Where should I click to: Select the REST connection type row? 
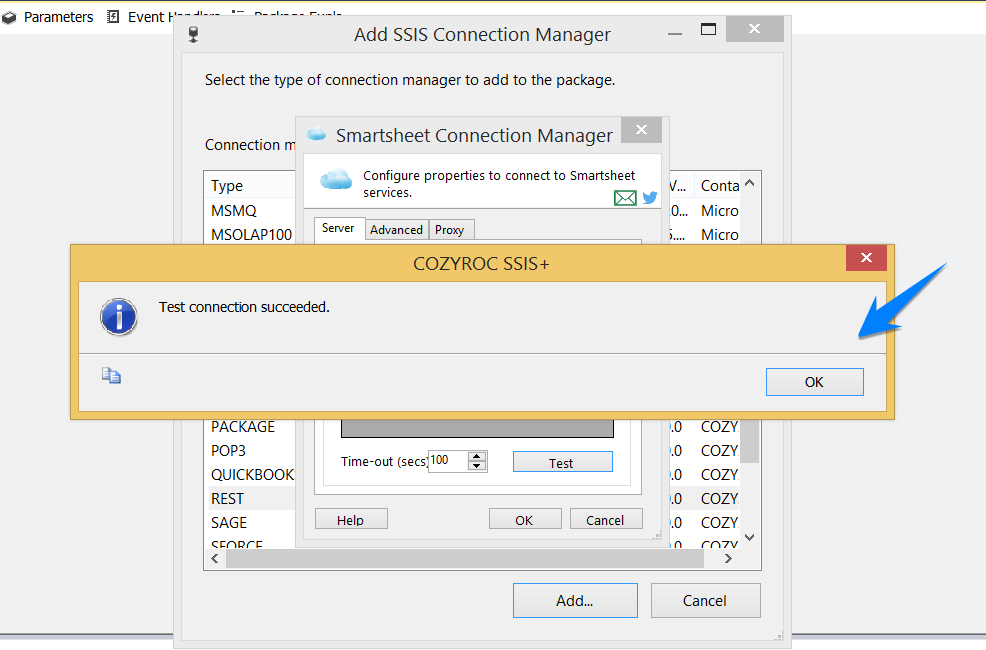click(x=252, y=499)
